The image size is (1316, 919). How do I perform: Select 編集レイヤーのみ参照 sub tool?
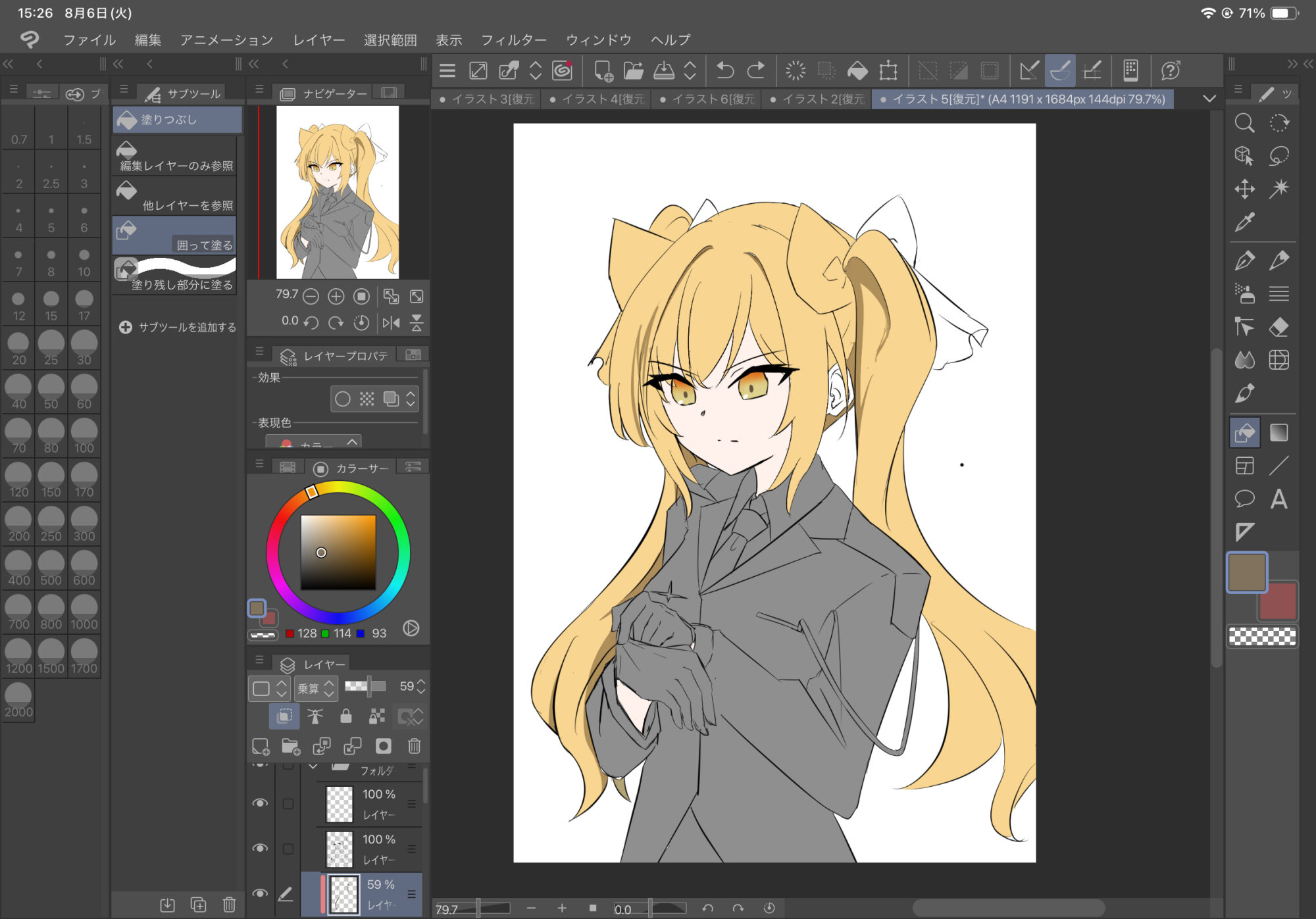click(175, 156)
